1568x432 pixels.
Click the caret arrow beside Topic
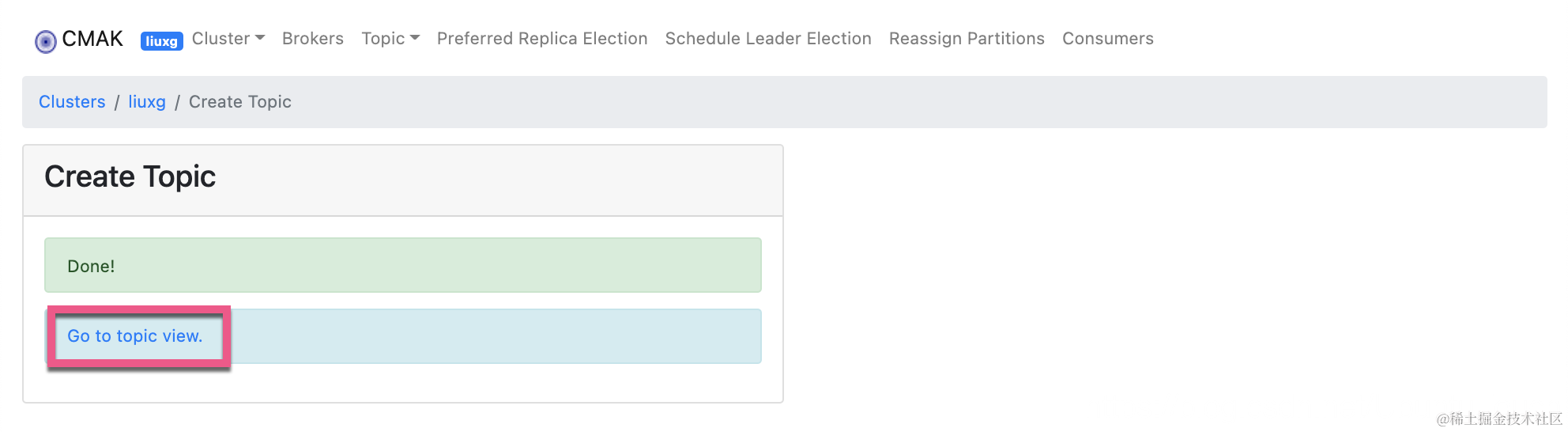click(x=415, y=38)
